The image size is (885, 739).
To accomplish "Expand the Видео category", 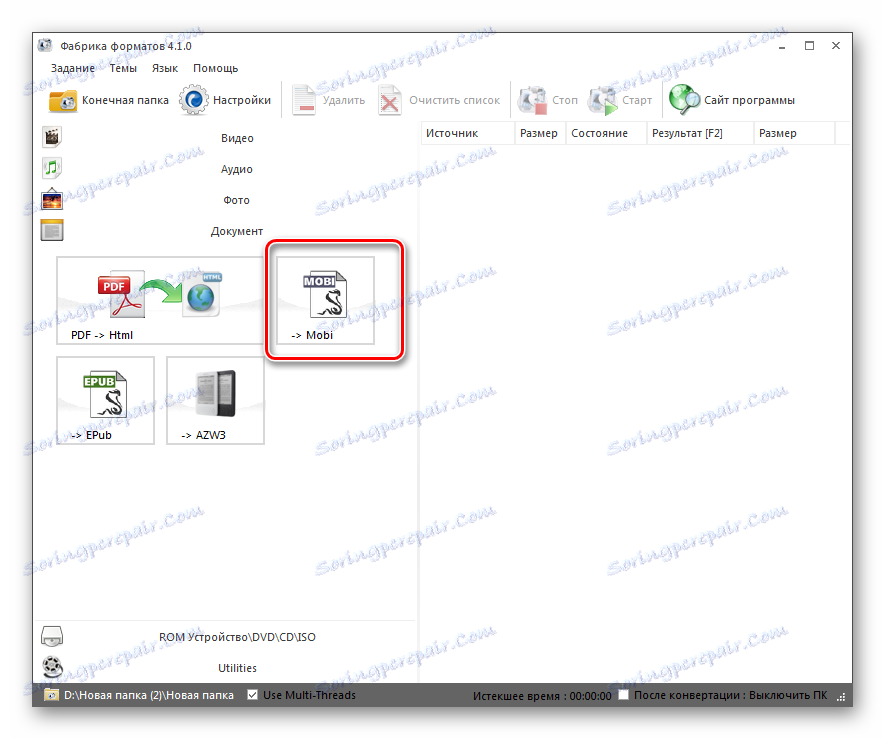I will (x=237, y=138).
